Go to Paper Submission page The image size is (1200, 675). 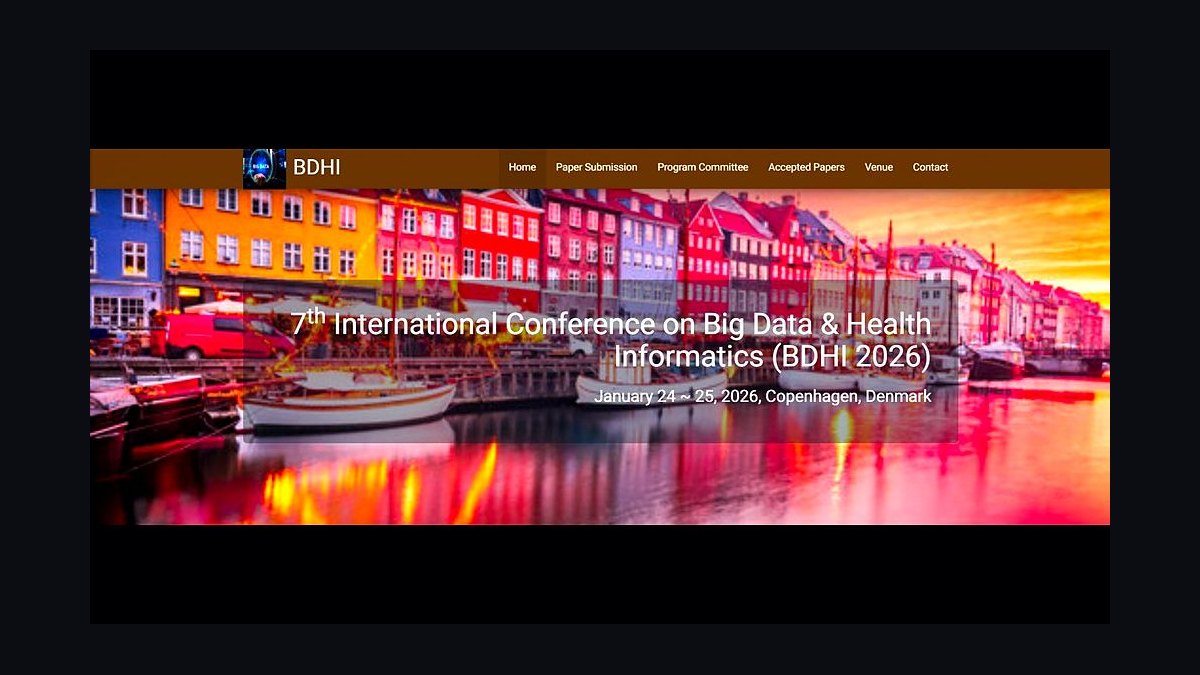pyautogui.click(x=596, y=167)
